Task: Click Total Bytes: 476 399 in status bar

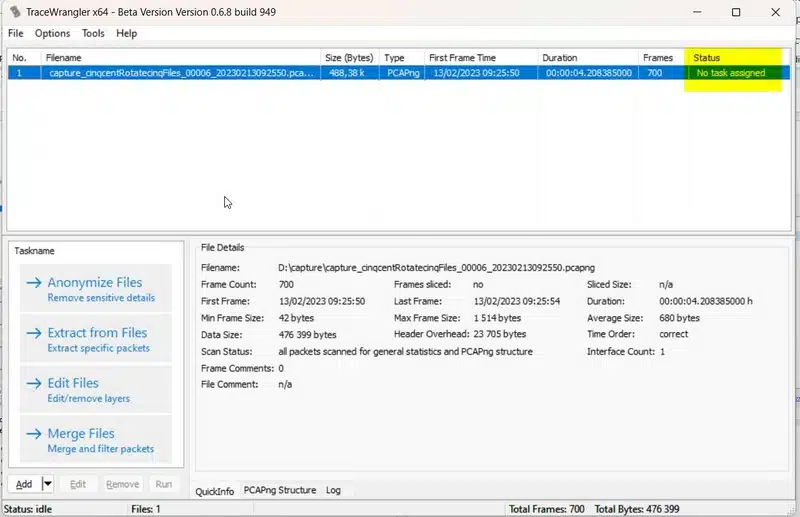Action: click(x=637, y=509)
